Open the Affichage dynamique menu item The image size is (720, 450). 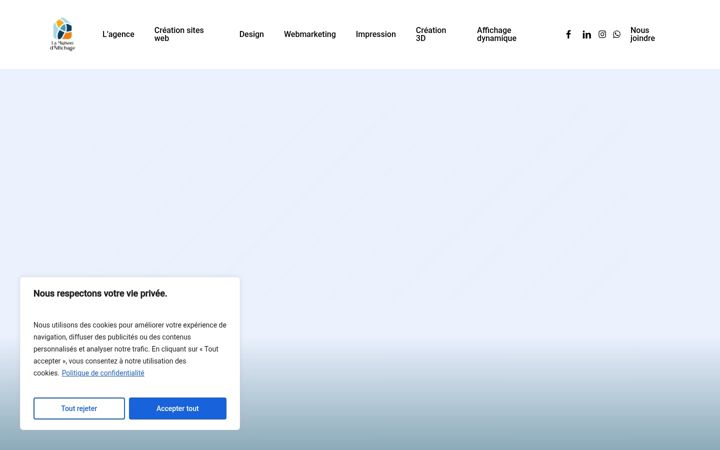click(496, 34)
